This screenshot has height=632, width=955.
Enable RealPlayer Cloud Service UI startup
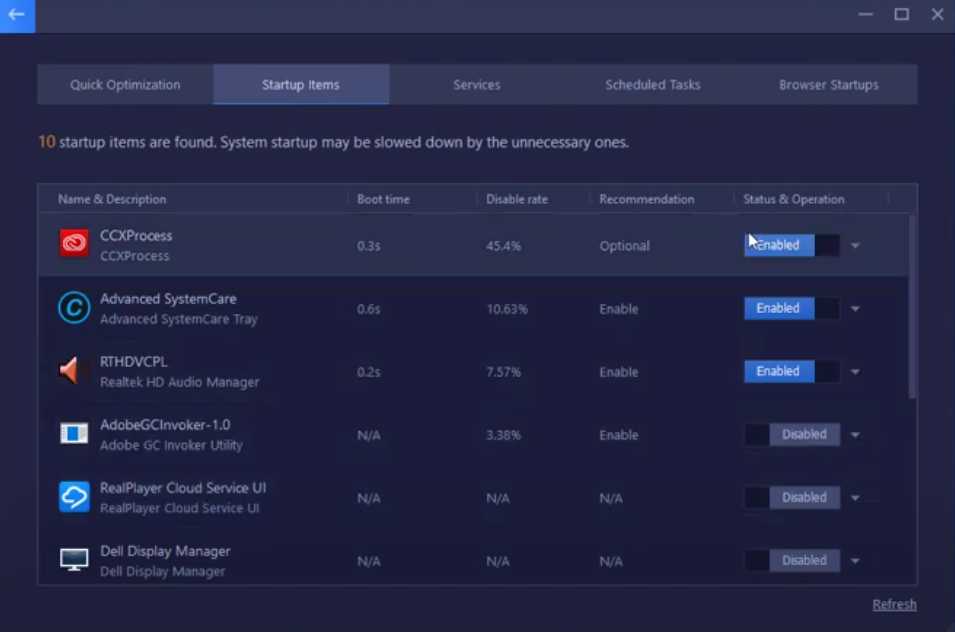pos(791,498)
